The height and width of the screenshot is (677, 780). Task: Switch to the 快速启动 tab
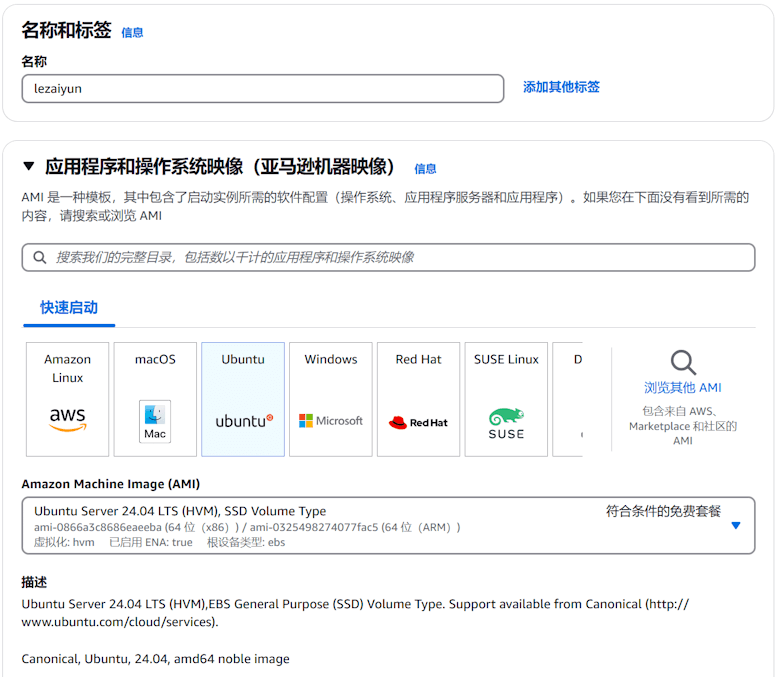69,308
